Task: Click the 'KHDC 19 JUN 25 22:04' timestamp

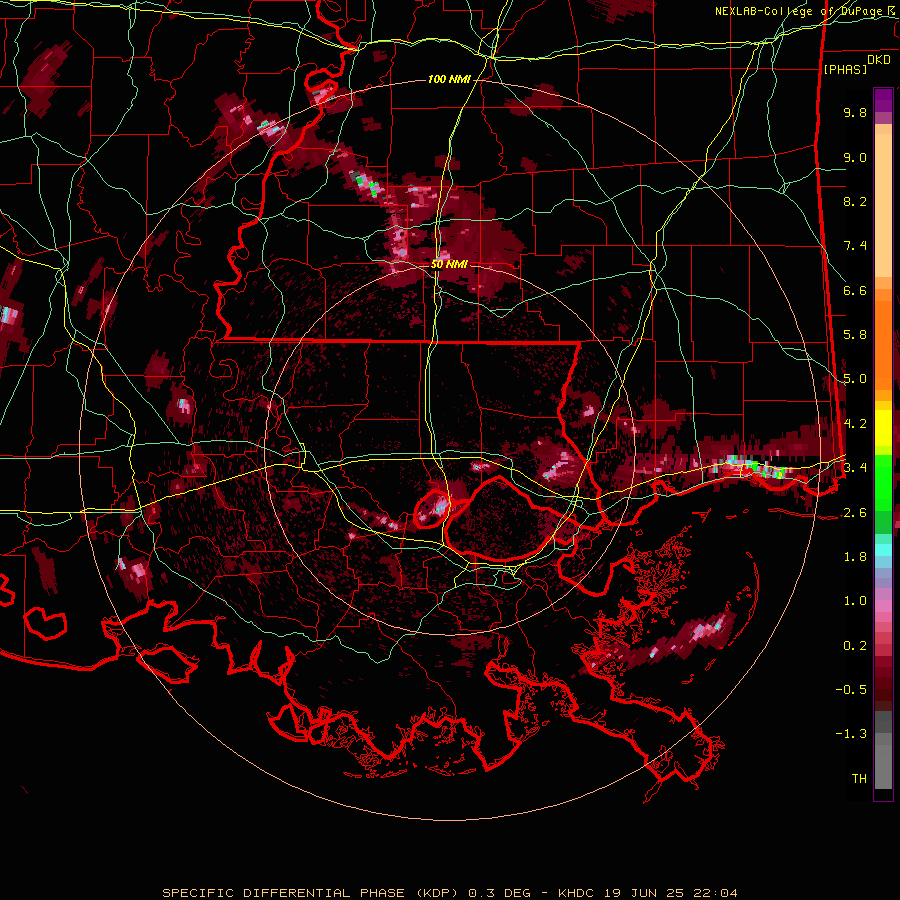Action: (648, 893)
